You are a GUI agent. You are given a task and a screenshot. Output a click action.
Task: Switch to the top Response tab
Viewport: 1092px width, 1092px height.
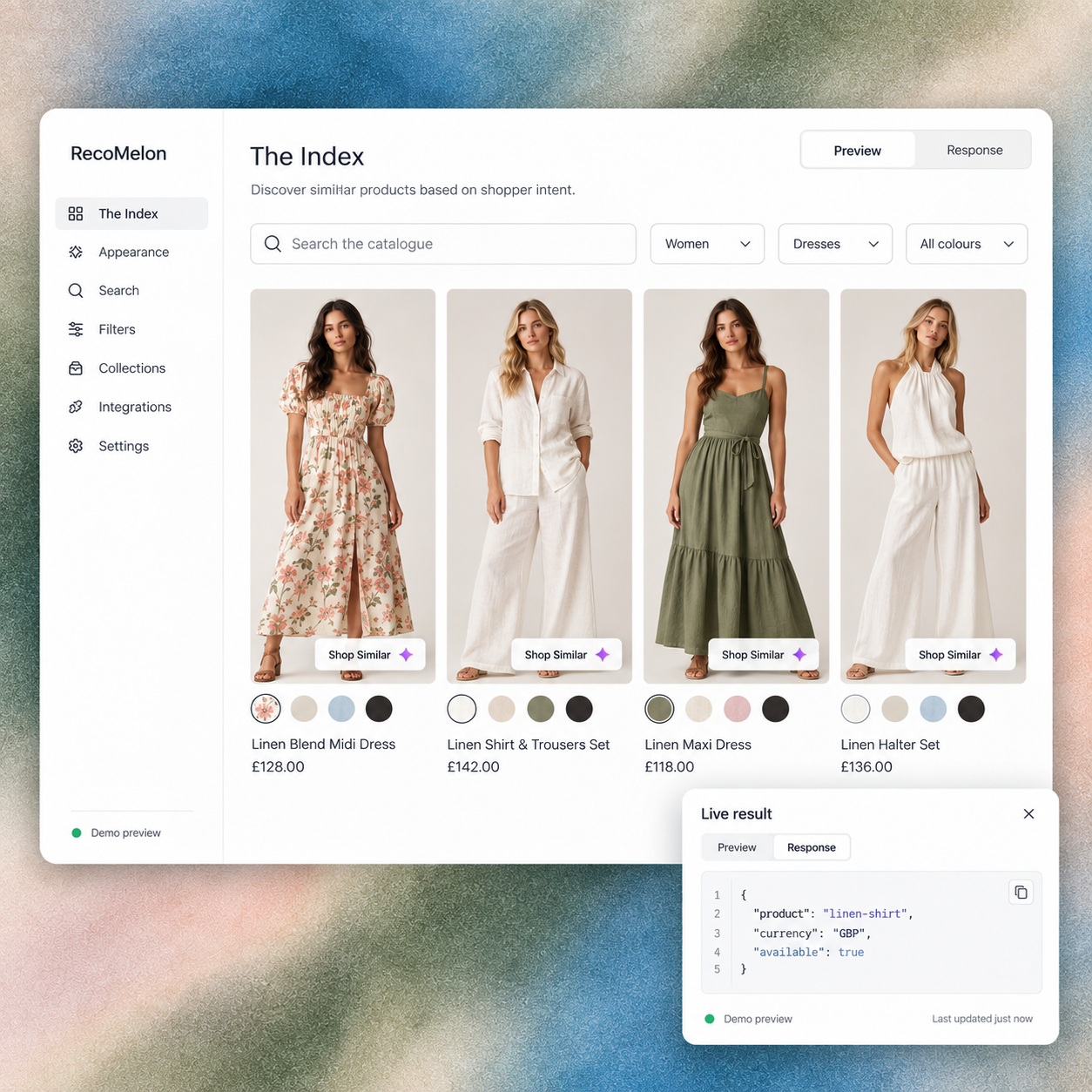(x=974, y=151)
